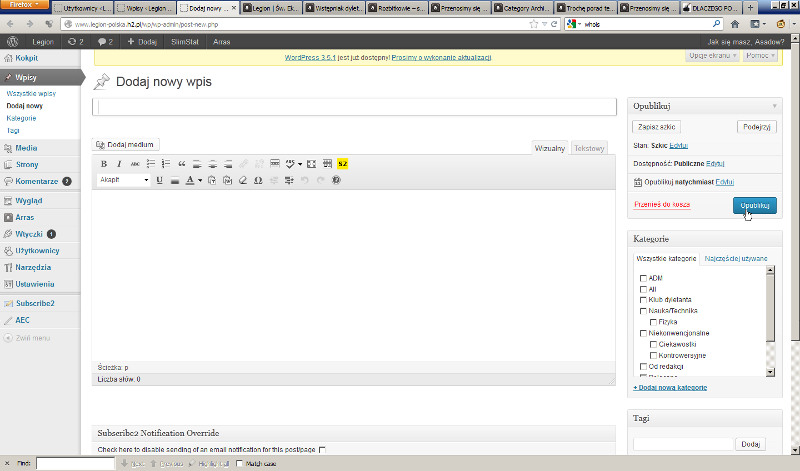Switch to the Tekstowy editor tab
The height and width of the screenshot is (471, 800).
[x=589, y=148]
